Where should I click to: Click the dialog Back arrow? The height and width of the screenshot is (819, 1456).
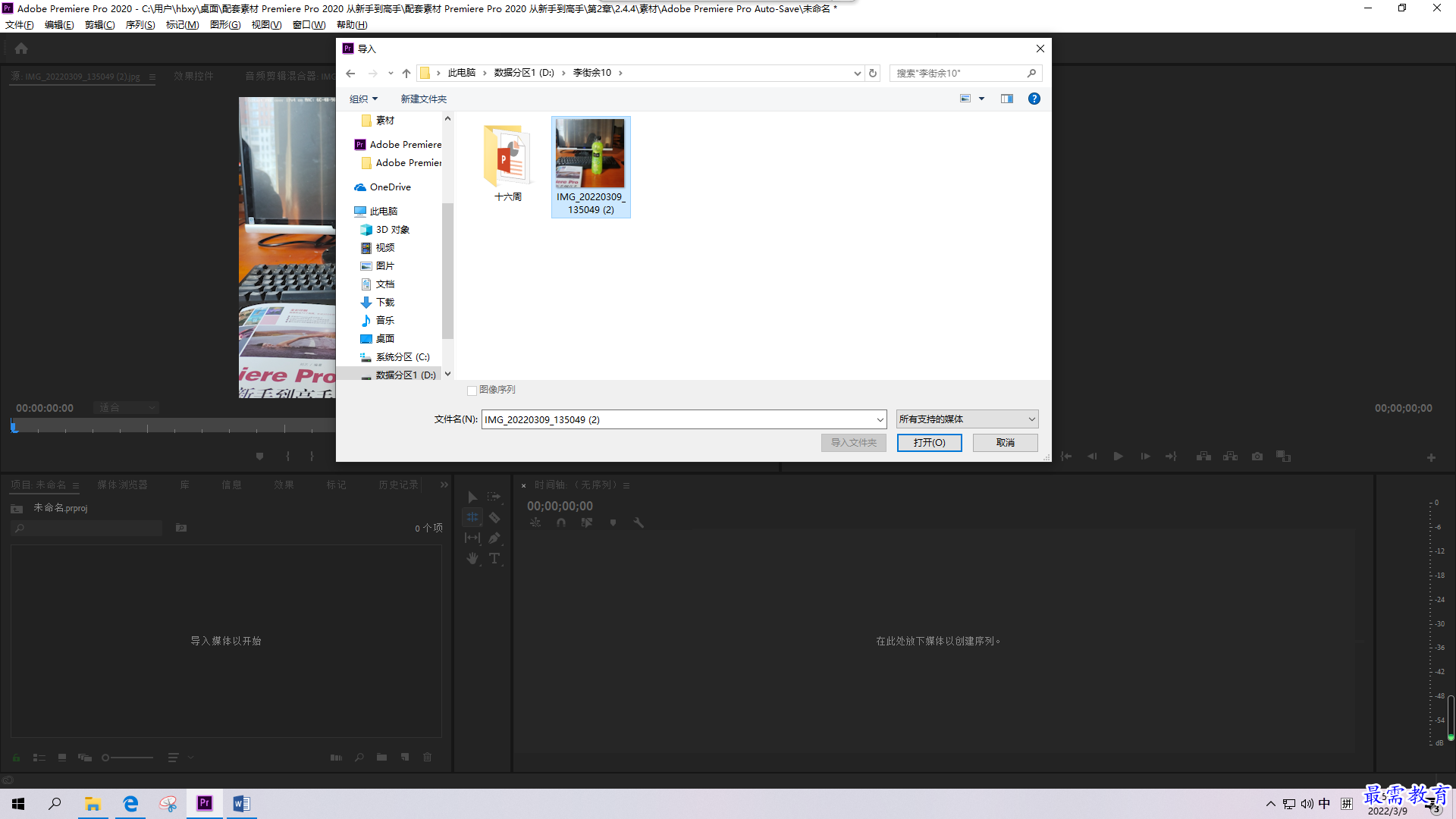(x=350, y=73)
